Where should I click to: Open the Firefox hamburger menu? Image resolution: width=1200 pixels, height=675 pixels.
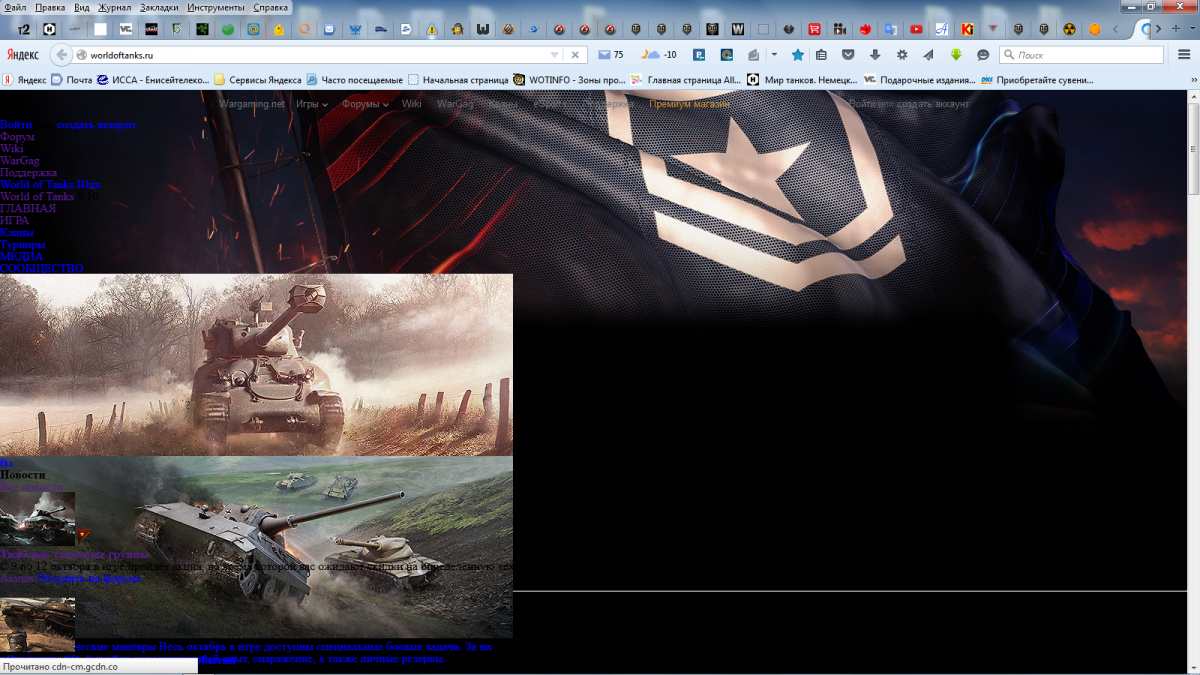1184,55
